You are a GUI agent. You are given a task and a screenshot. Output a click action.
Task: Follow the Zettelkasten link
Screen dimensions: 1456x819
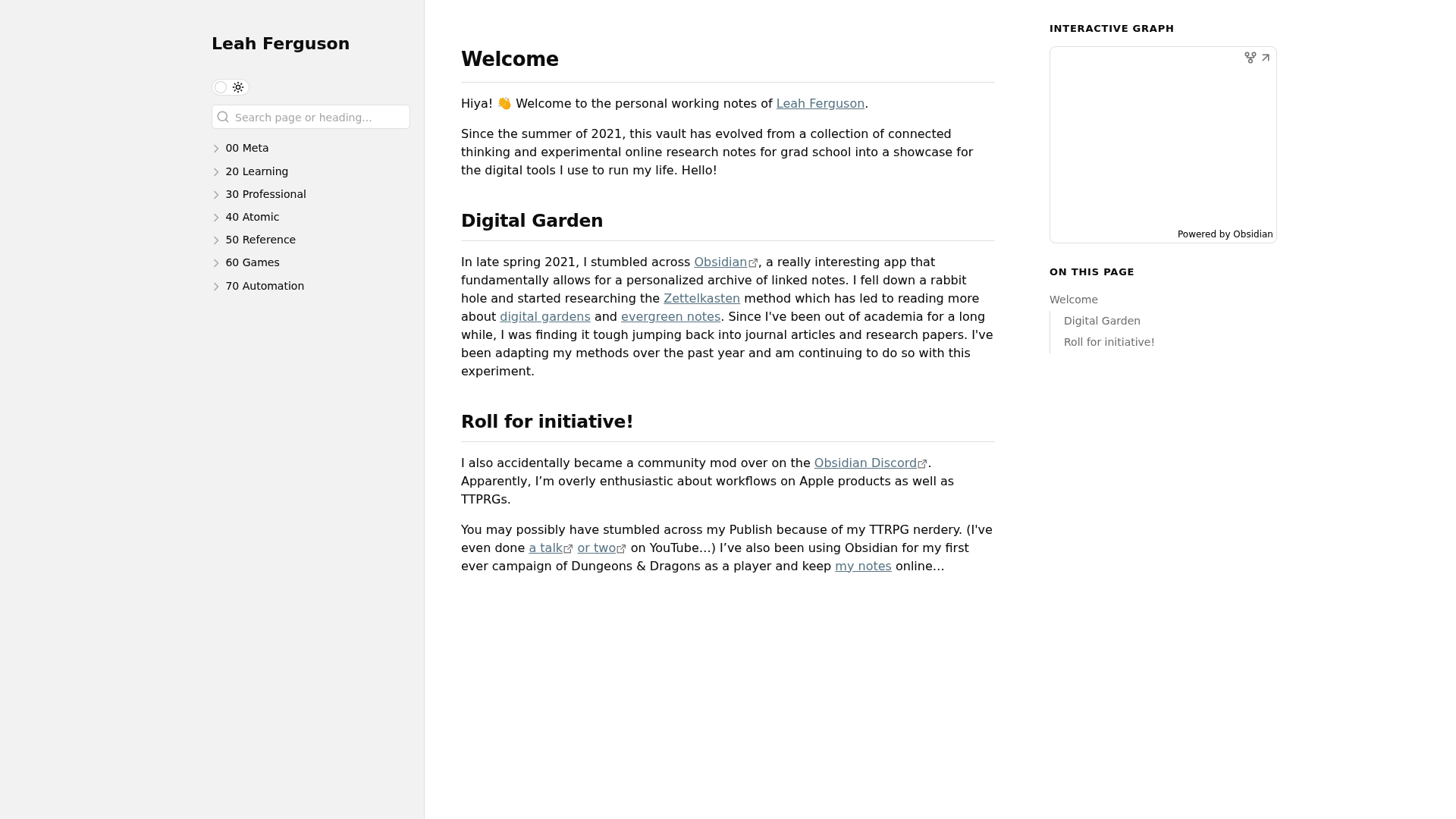coord(701,299)
